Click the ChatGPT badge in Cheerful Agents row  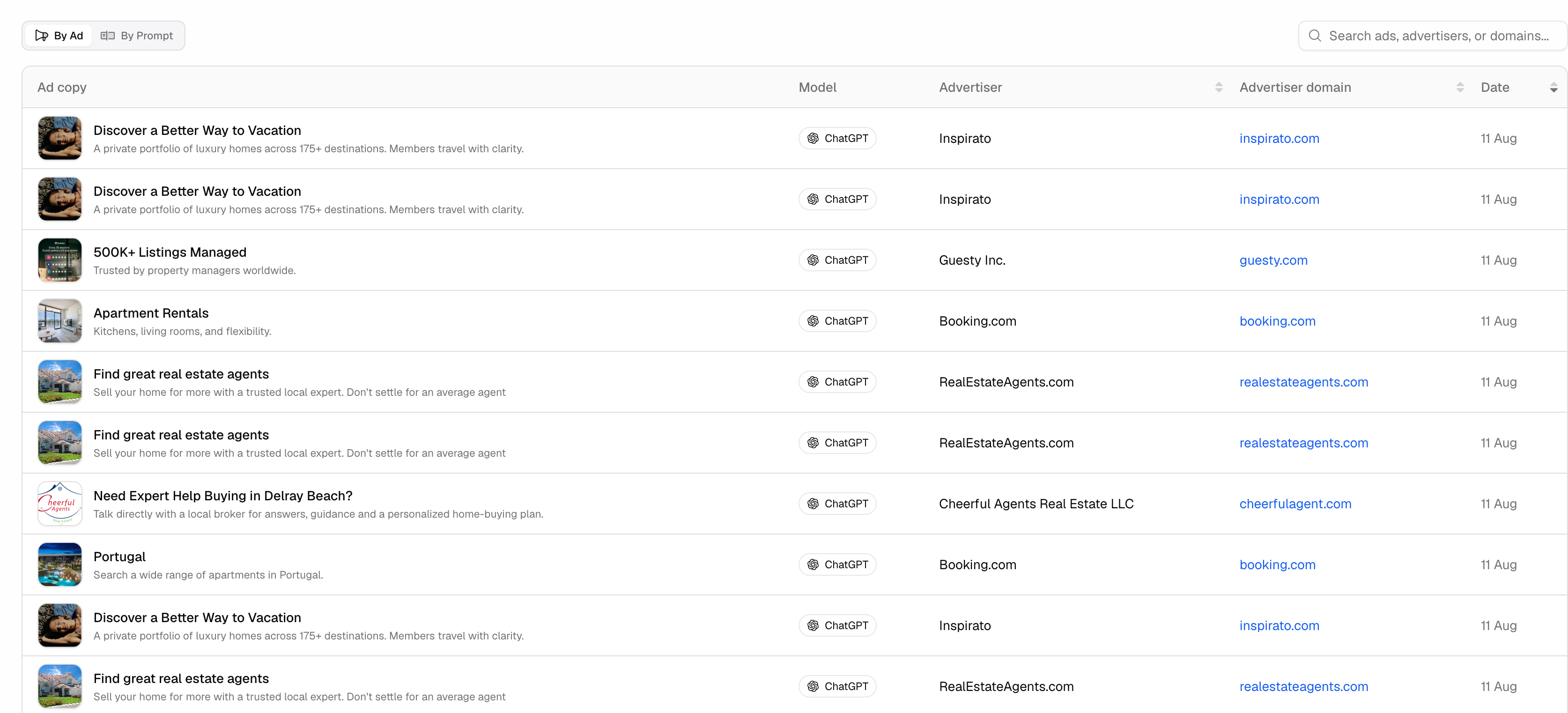point(837,504)
